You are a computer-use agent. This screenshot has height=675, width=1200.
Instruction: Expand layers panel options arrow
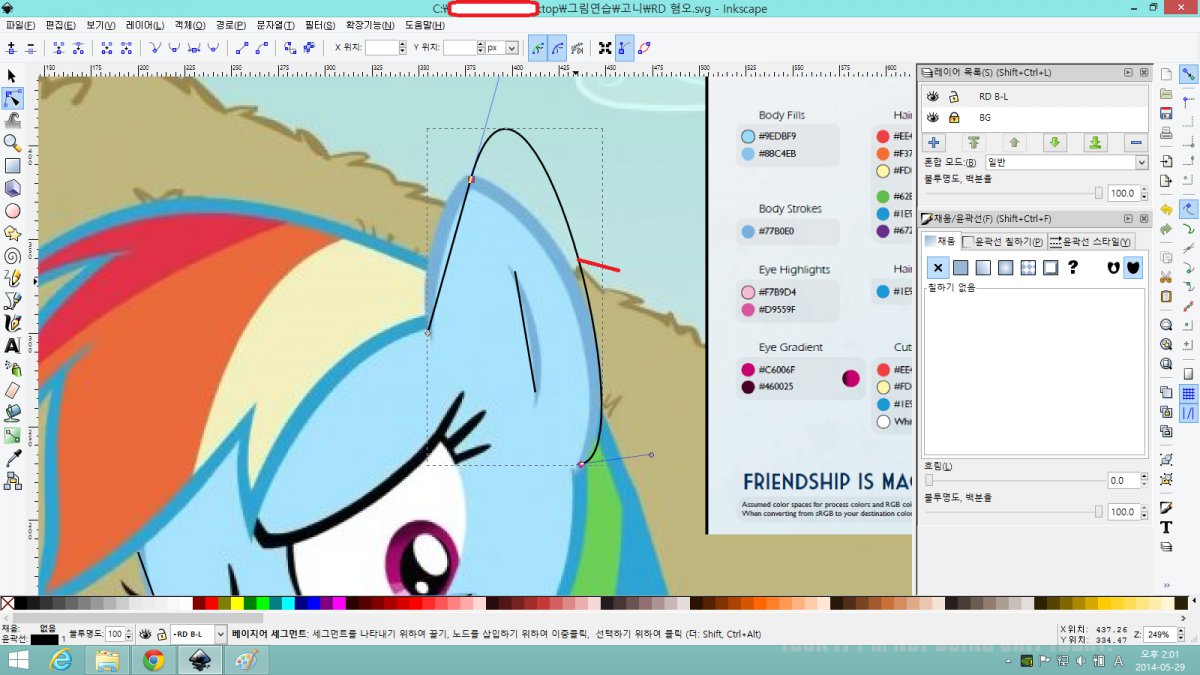click(x=1129, y=72)
